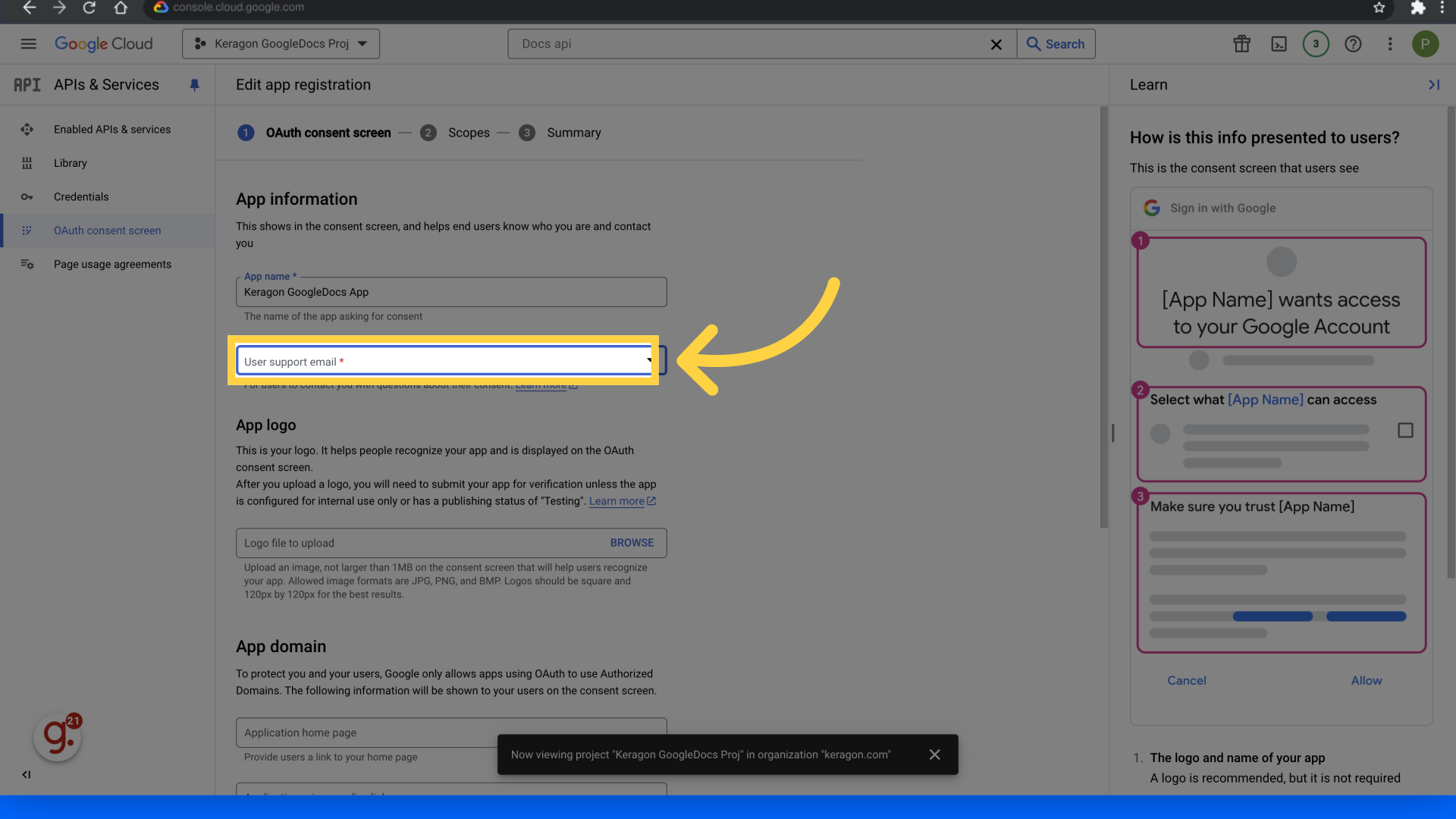Open the browser home page
This screenshot has height=819, width=1456.
tap(121, 8)
